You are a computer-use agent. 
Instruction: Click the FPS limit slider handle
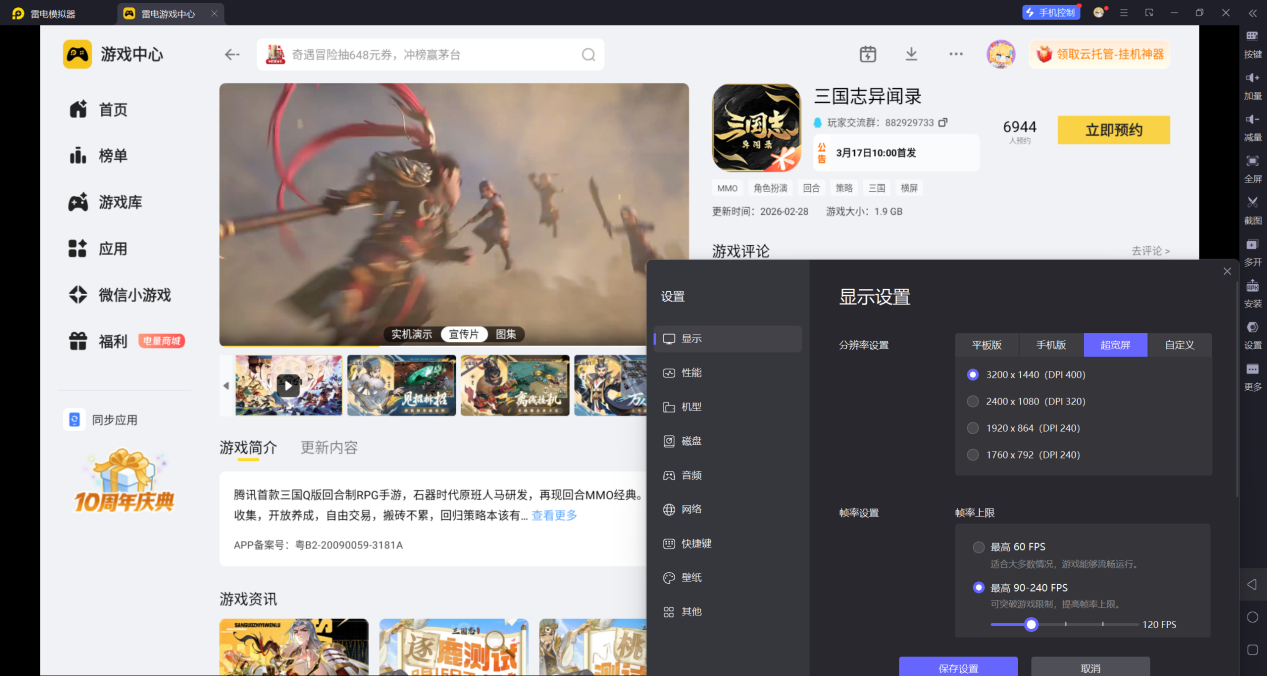(x=1031, y=624)
